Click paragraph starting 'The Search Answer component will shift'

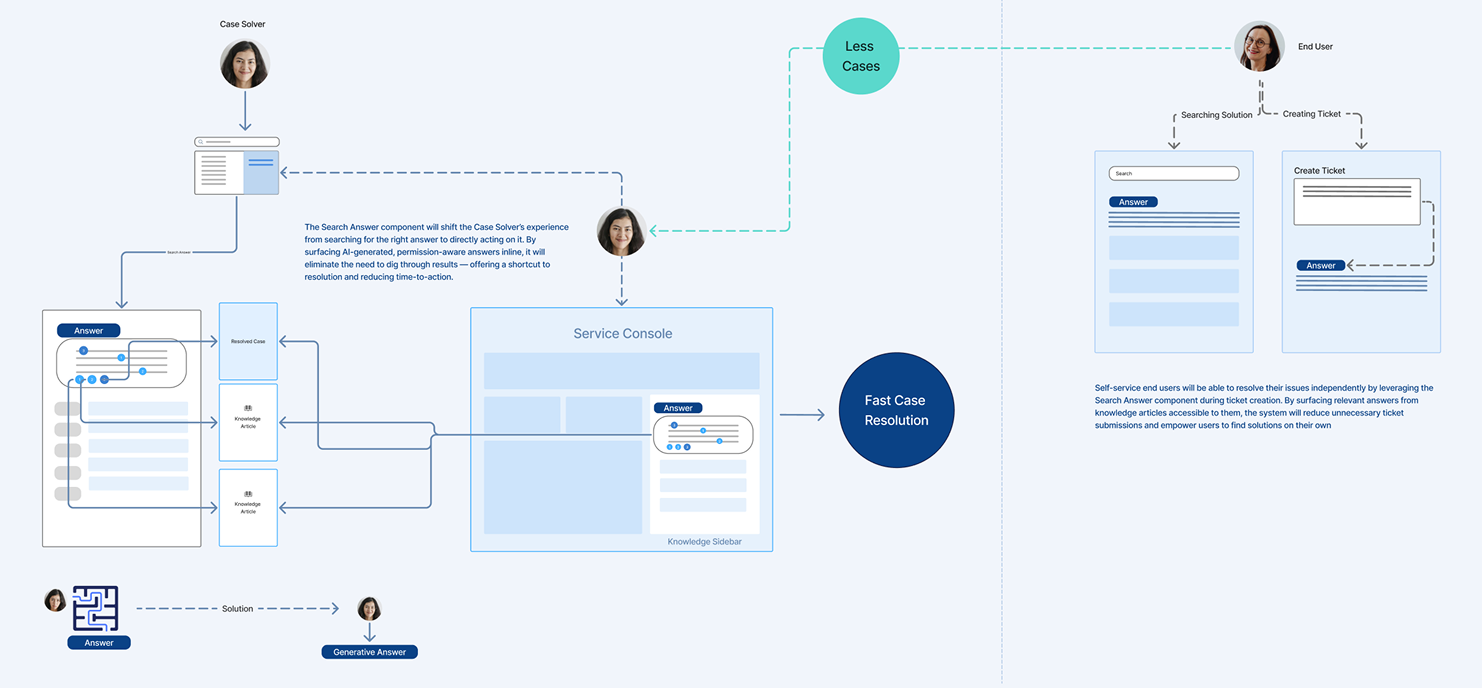[x=437, y=252]
